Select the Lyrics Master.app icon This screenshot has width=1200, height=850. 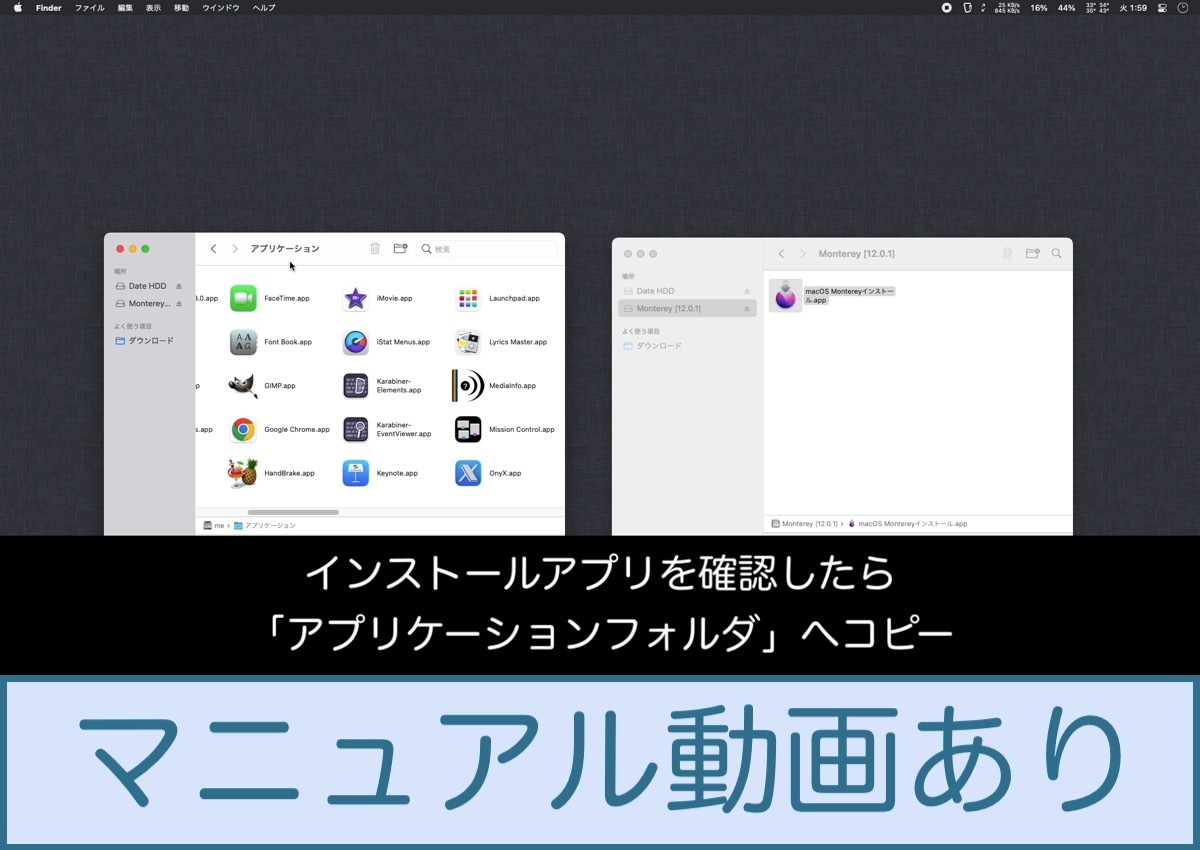tap(468, 342)
